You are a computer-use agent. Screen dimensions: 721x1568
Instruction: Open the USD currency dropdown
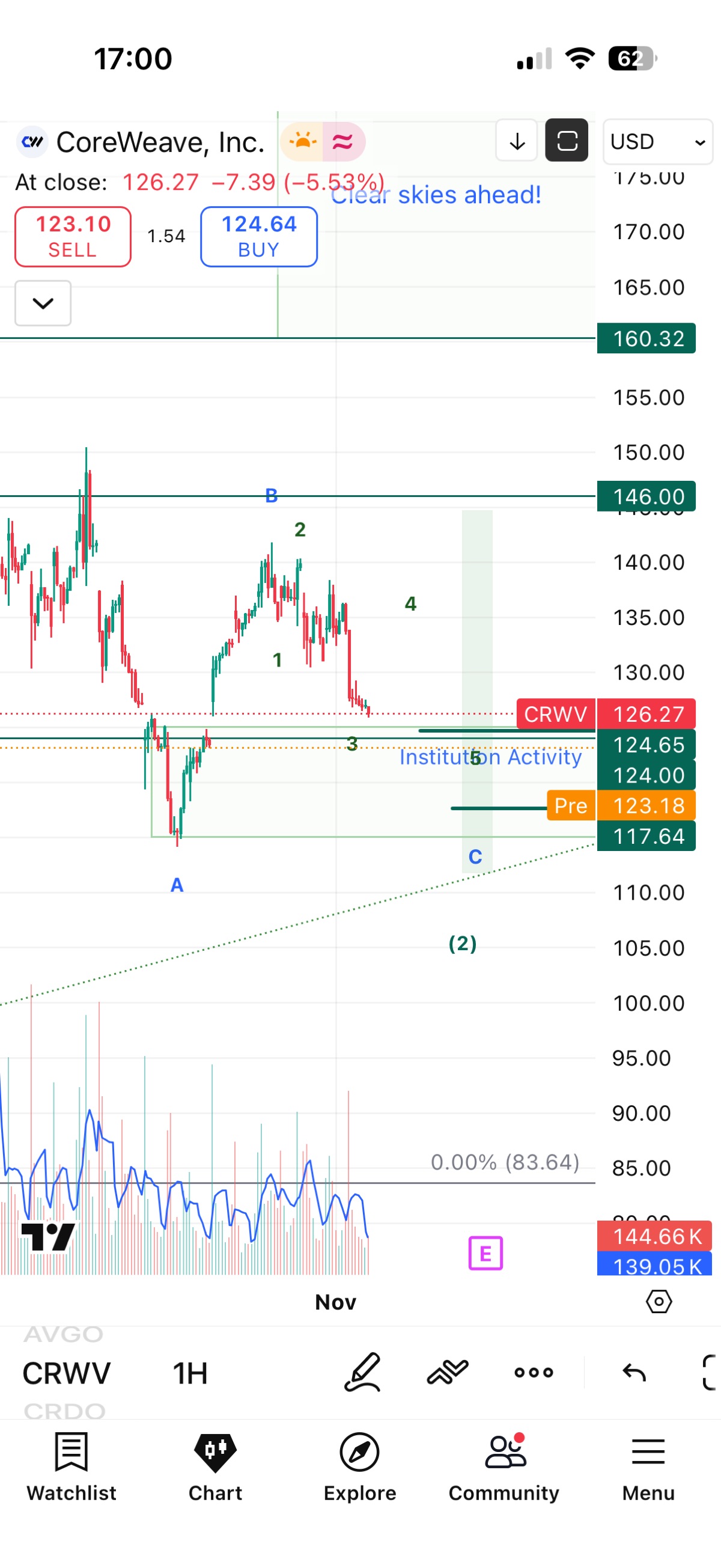click(x=658, y=142)
